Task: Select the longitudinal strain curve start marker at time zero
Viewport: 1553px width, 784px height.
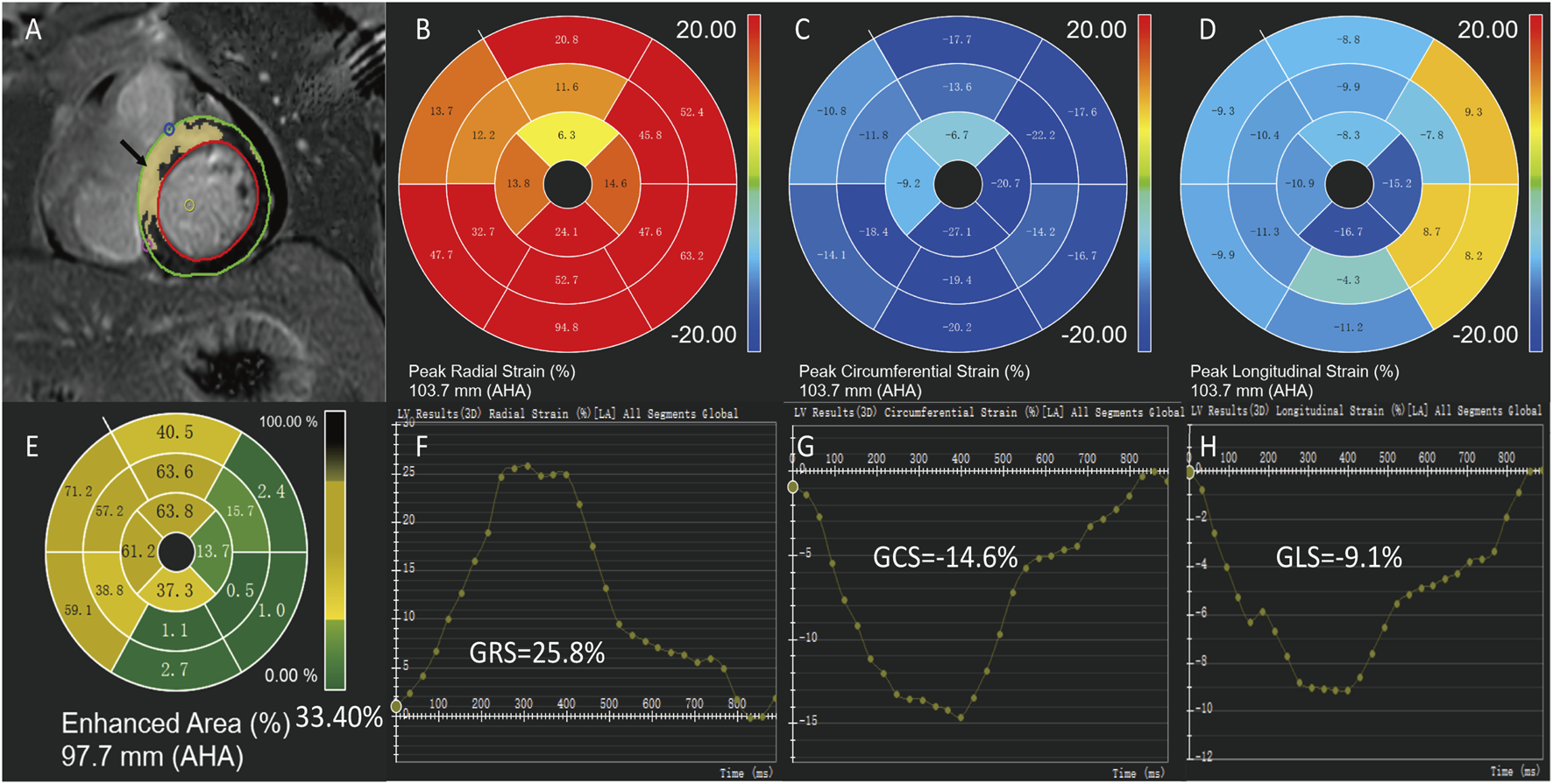Action: click(1190, 472)
